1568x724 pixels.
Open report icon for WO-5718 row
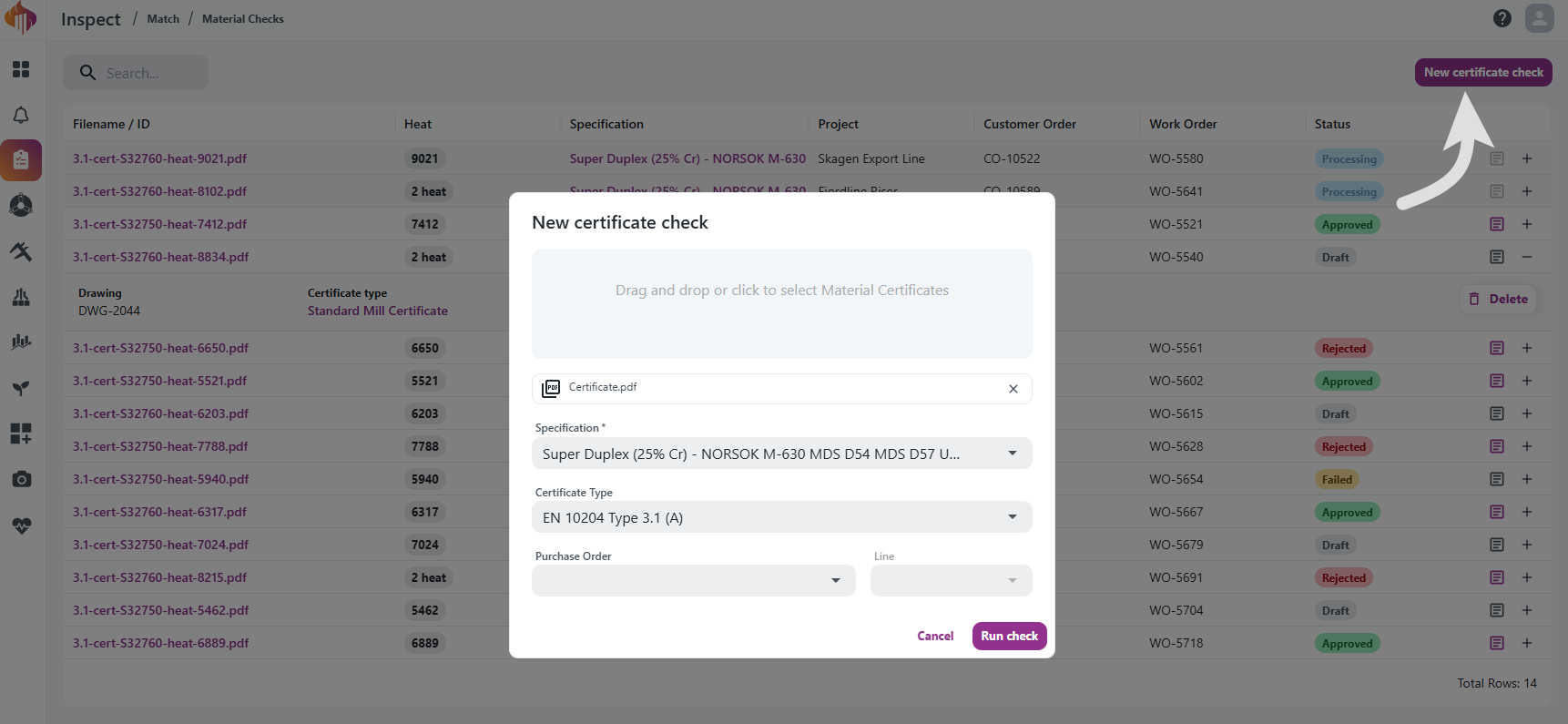(x=1497, y=643)
